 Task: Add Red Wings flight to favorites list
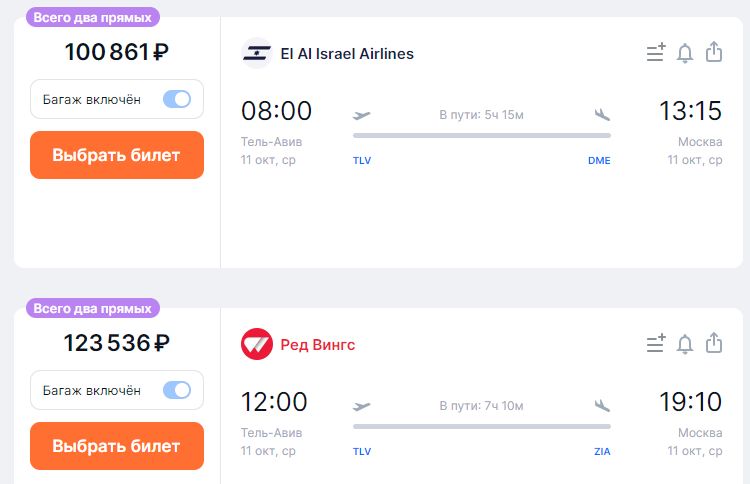coord(656,344)
